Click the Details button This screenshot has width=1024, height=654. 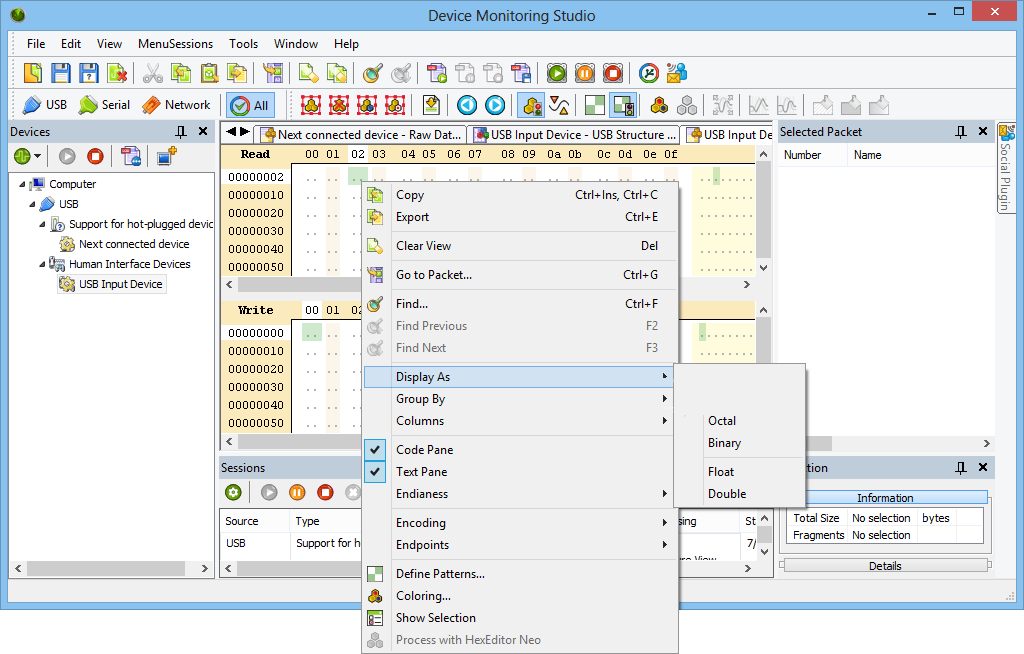[x=884, y=566]
